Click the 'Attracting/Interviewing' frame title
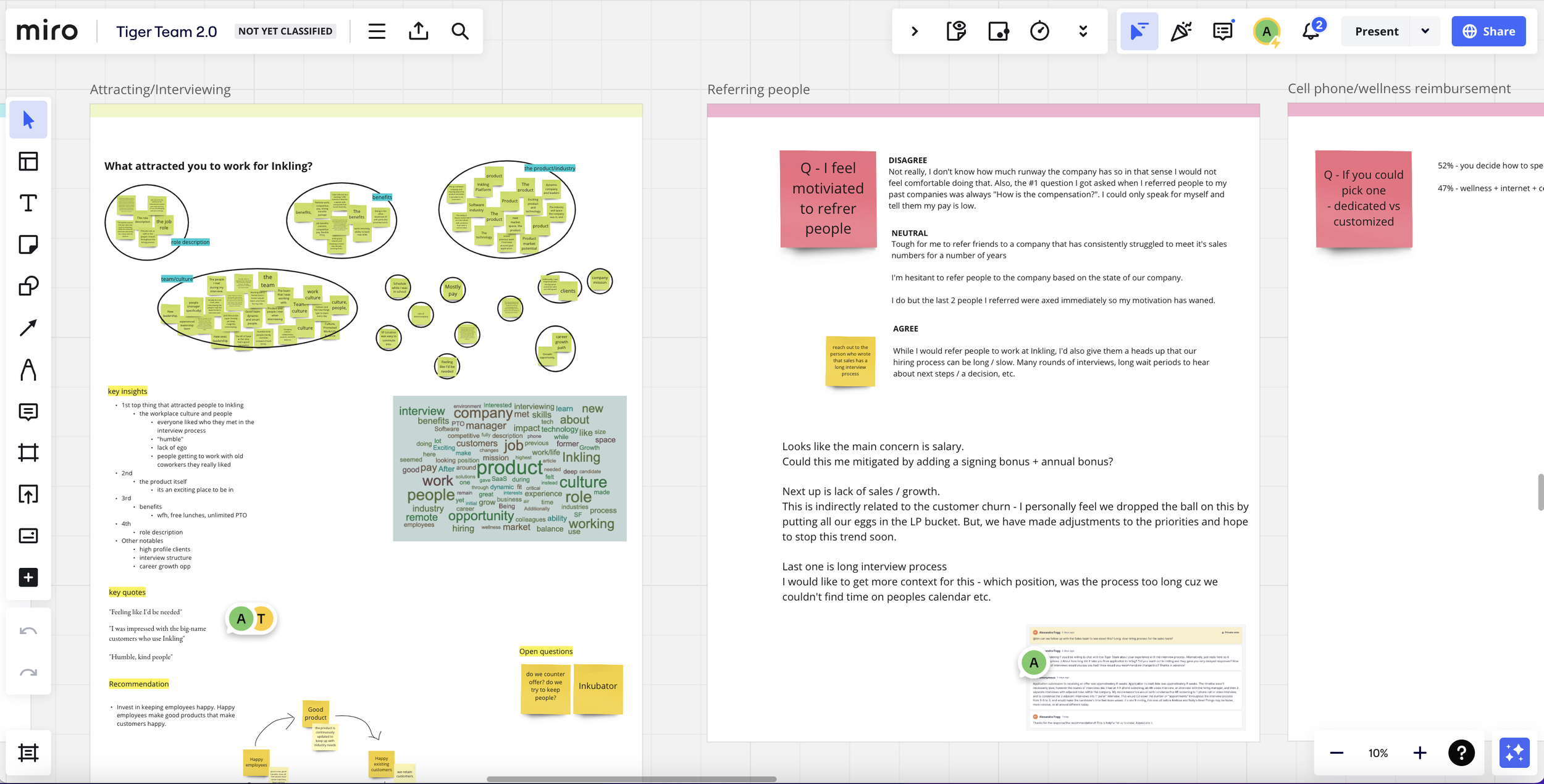Image resolution: width=1544 pixels, height=784 pixels. [x=161, y=90]
